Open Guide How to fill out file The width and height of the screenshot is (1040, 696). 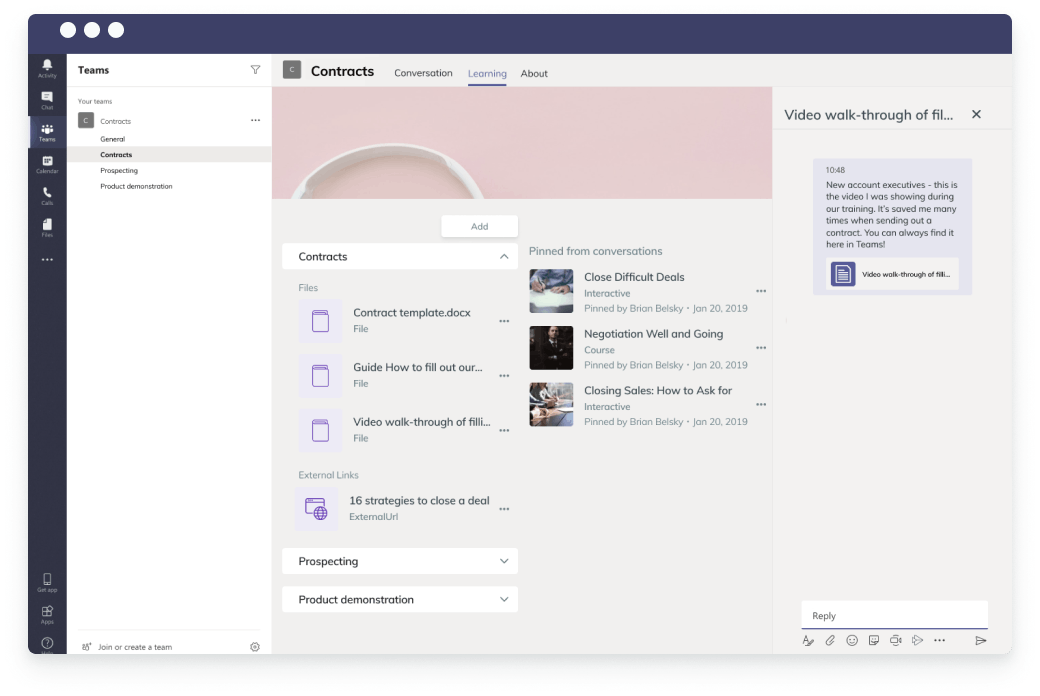click(418, 367)
